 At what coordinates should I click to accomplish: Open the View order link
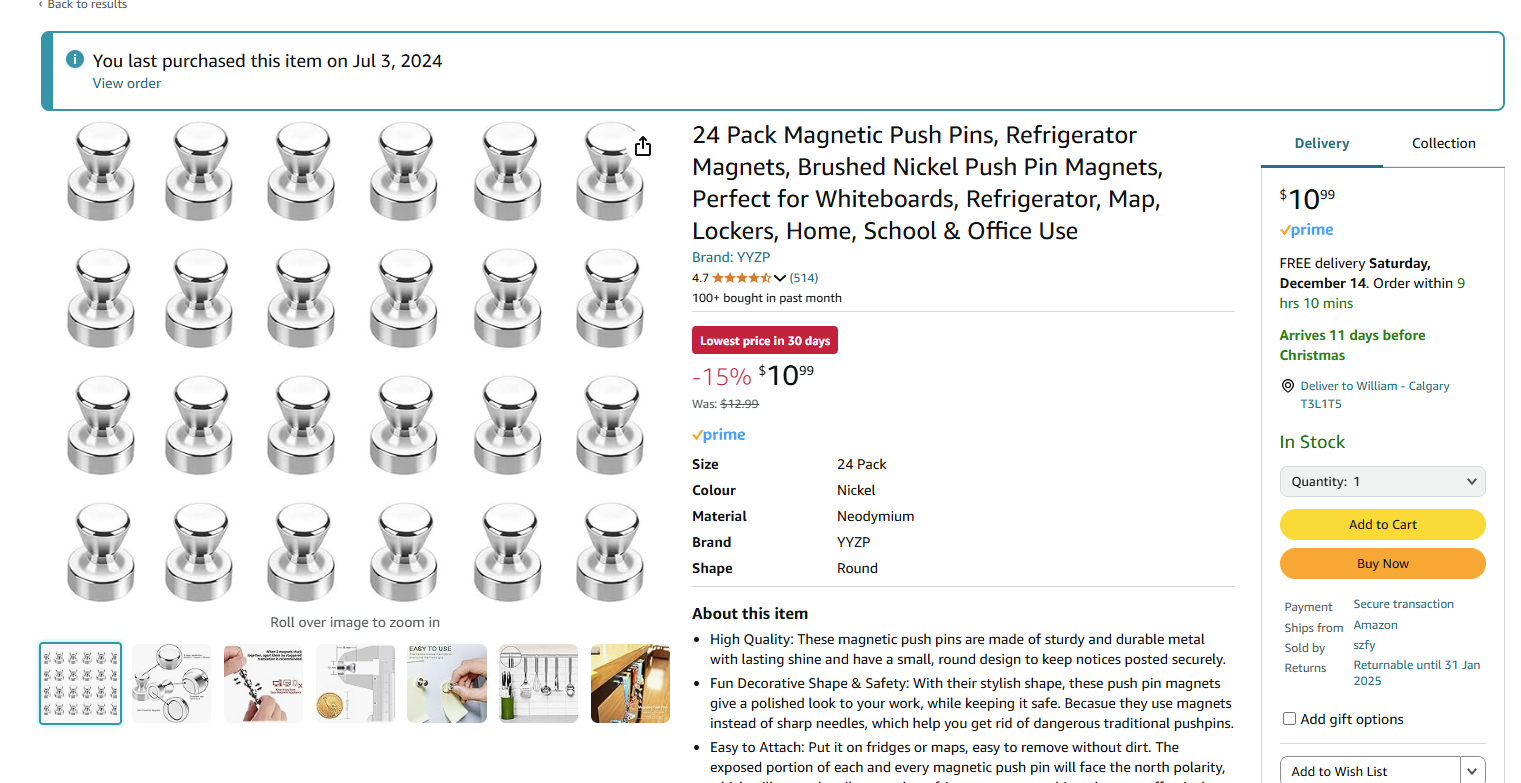126,83
